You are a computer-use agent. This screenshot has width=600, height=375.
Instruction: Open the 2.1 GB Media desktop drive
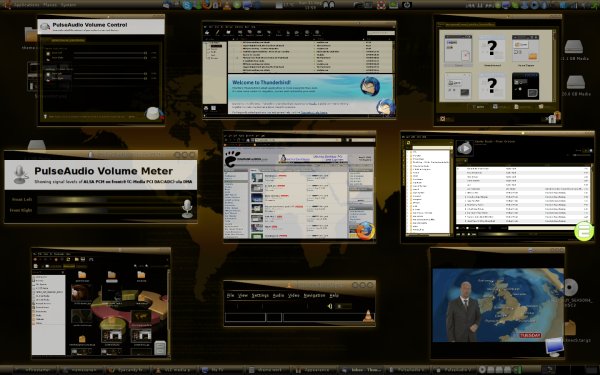pyautogui.click(x=574, y=50)
